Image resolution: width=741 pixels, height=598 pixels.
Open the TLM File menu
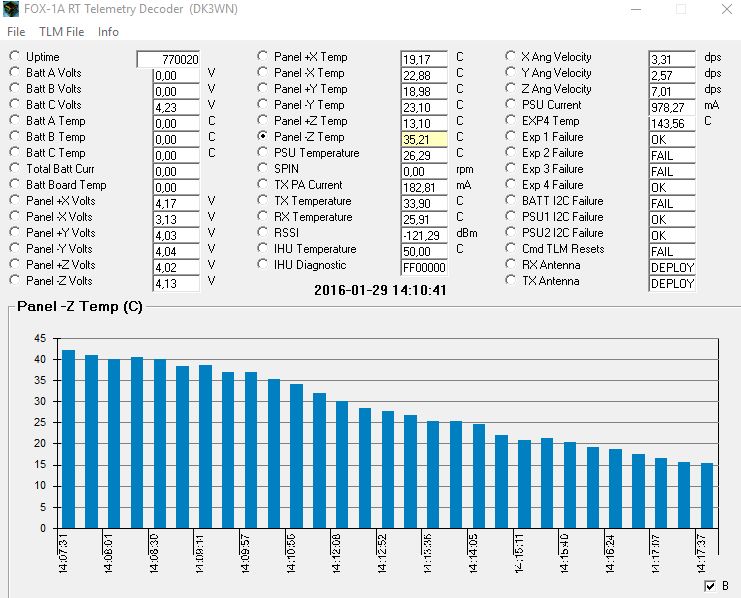tap(61, 32)
